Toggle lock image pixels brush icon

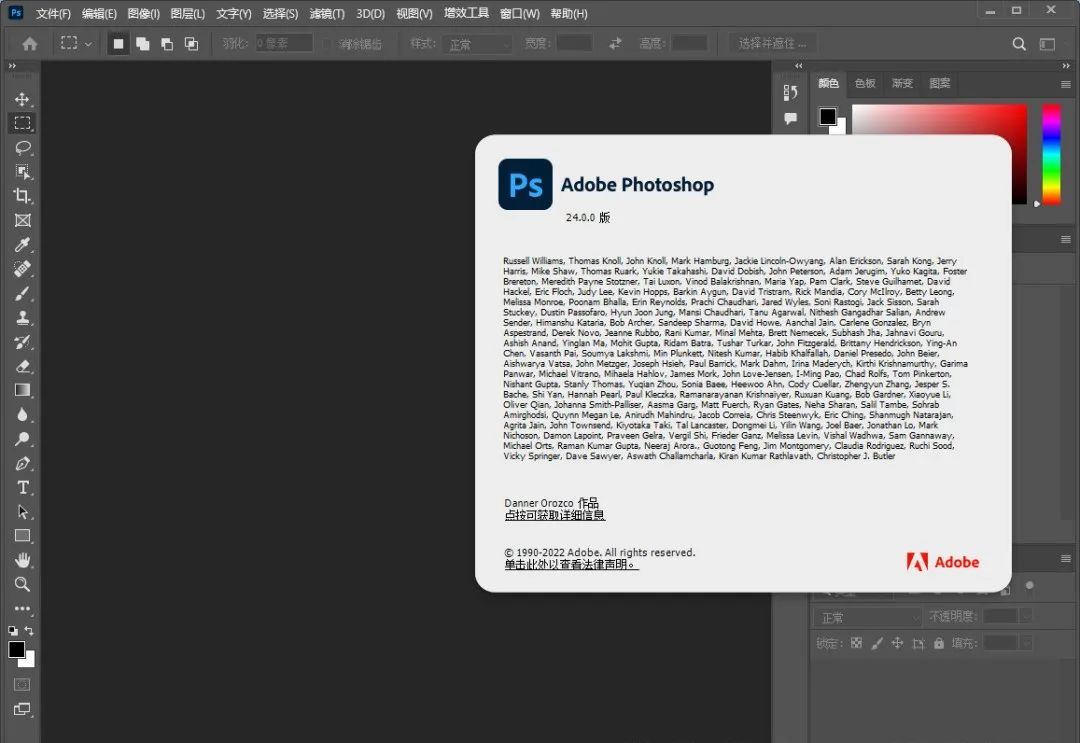877,643
